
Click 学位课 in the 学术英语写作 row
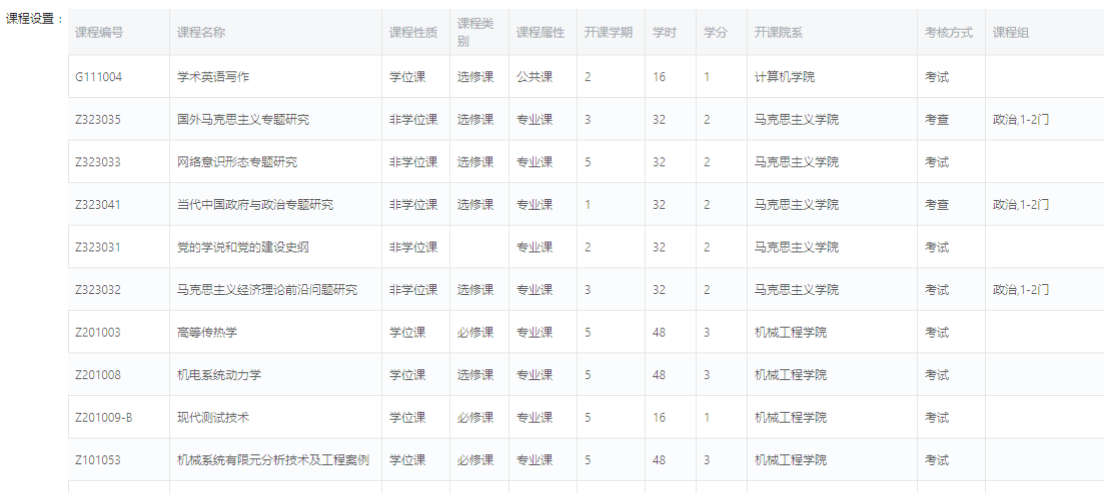coord(408,77)
